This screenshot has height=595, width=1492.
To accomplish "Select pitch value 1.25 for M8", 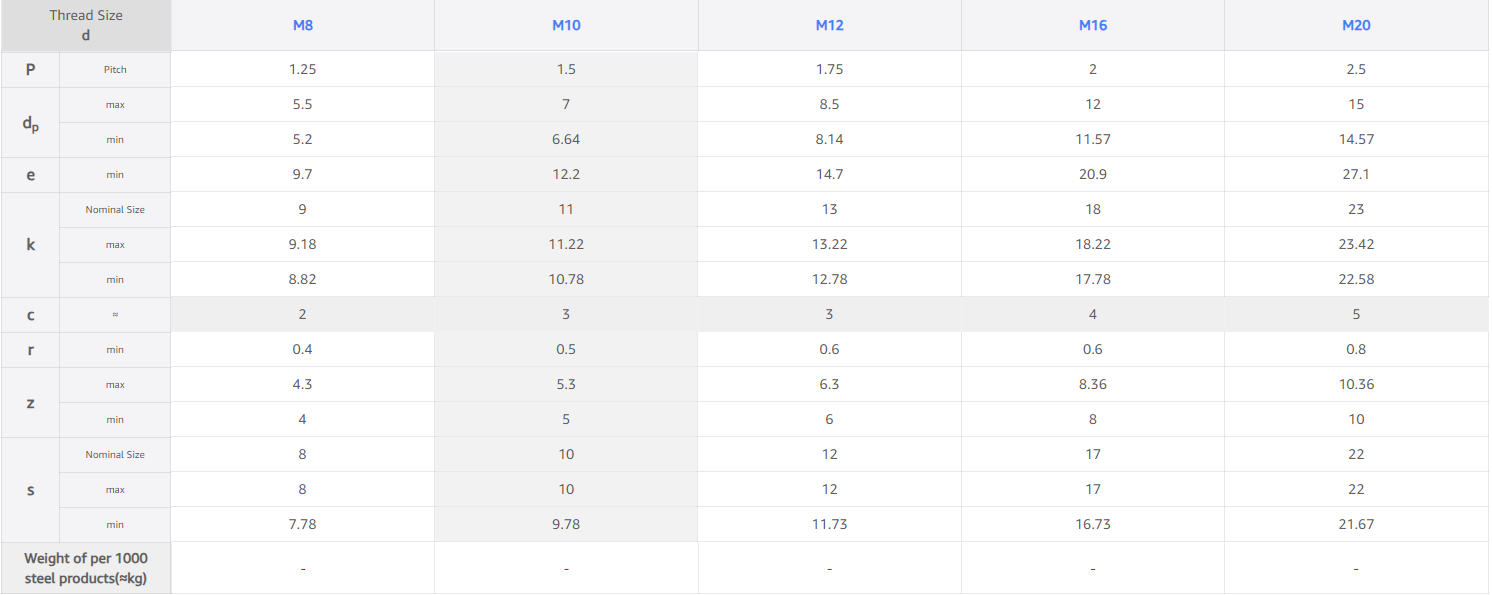I will point(303,69).
